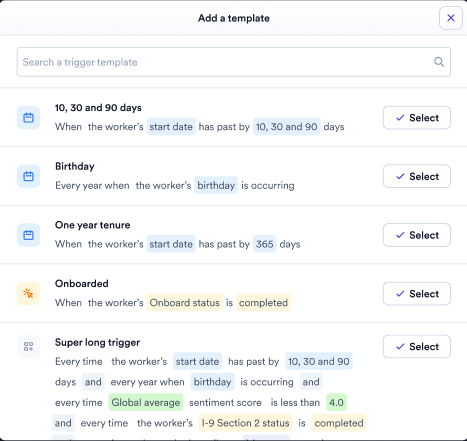Click the Global average green chip
The width and height of the screenshot is (467, 441).
pyautogui.click(x=146, y=402)
